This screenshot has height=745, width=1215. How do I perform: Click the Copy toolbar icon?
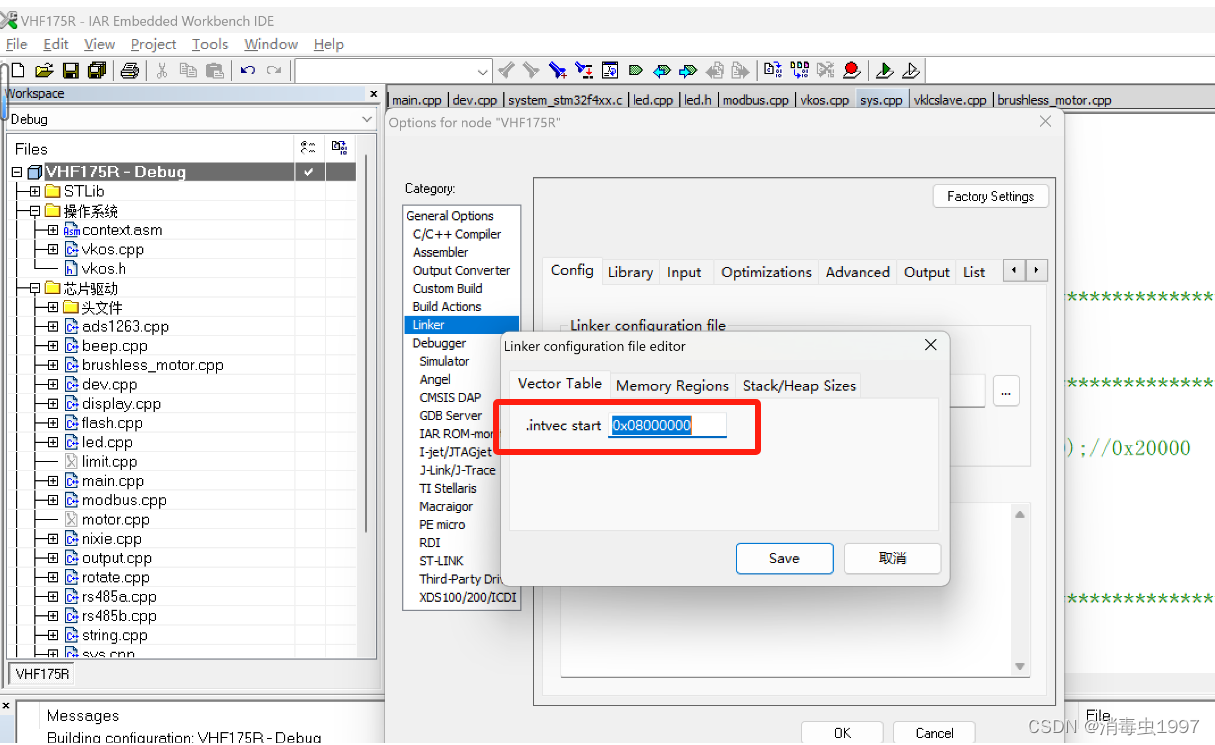(188, 70)
